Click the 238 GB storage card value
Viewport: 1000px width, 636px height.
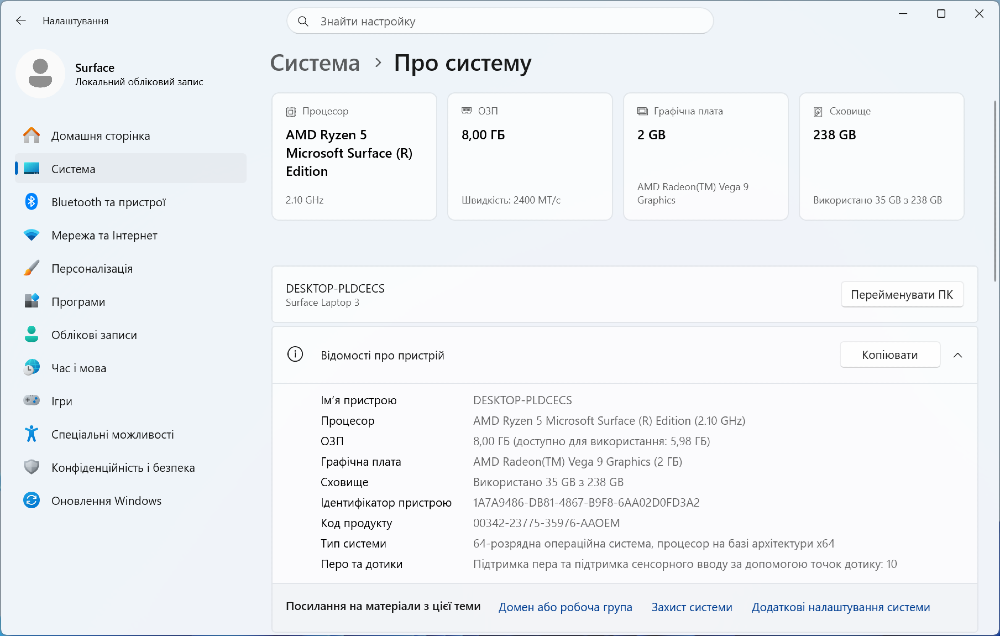pos(834,135)
